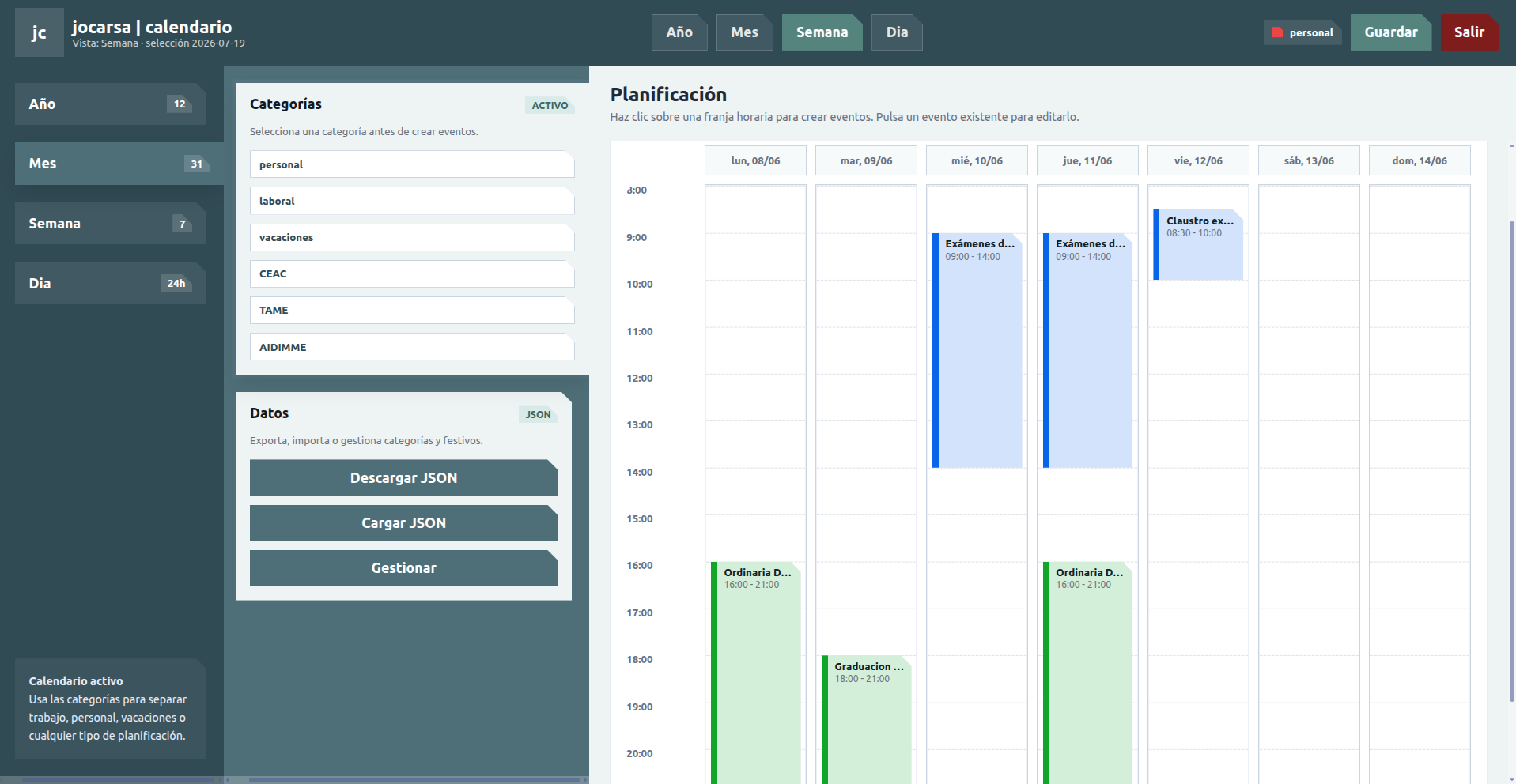Click the jc logo tile
The height and width of the screenshot is (784, 1516).
39,32
